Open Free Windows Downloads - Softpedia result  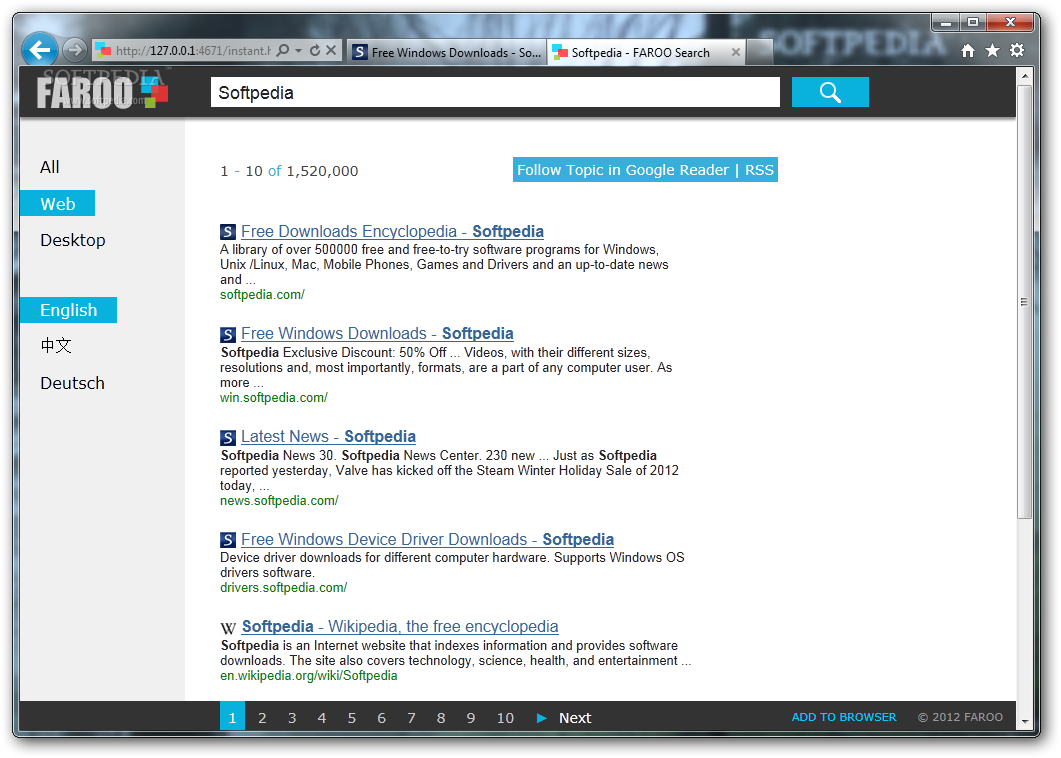click(377, 334)
